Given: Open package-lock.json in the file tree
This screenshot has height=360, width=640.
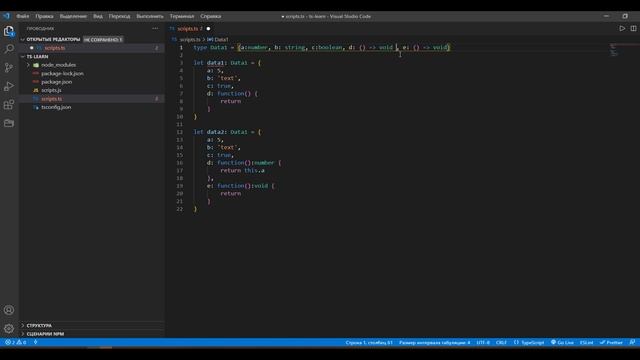Looking at the screenshot, I should (x=62, y=73).
